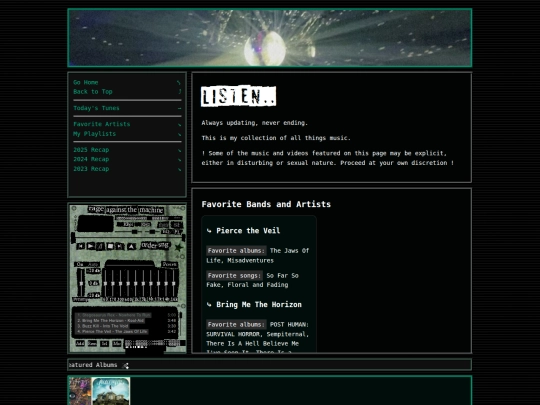Click Favorite songs: label under Pierce the Veil

[234, 276]
